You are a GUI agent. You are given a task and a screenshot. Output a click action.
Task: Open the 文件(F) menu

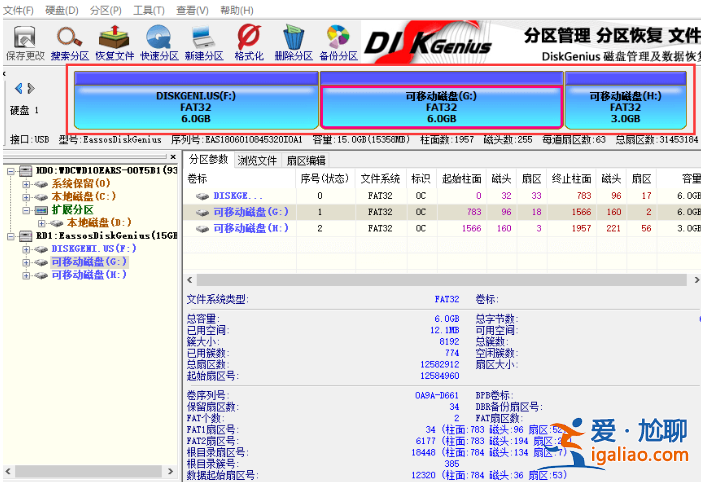click(x=18, y=10)
